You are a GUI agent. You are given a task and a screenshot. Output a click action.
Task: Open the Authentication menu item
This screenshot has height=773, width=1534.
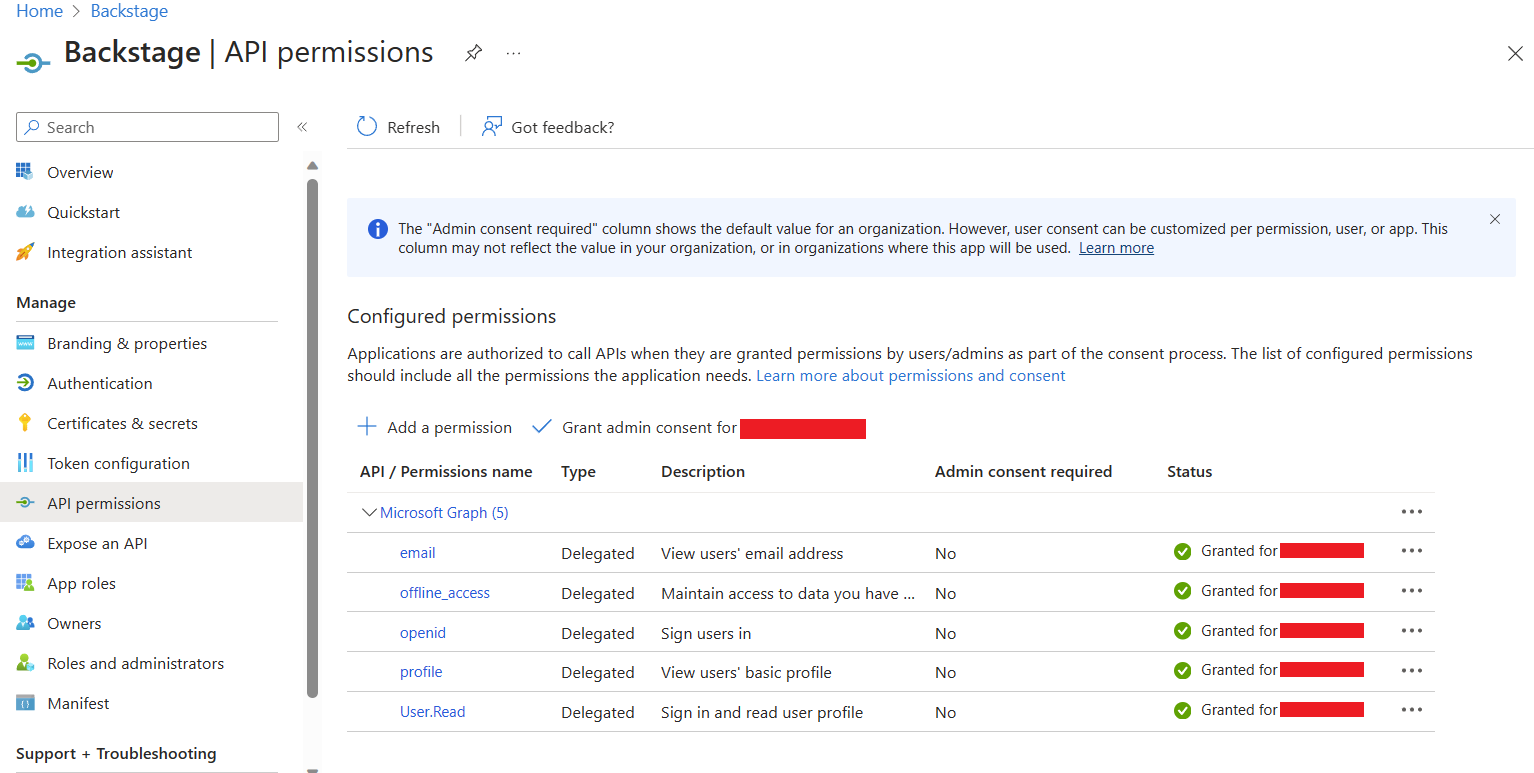(100, 383)
